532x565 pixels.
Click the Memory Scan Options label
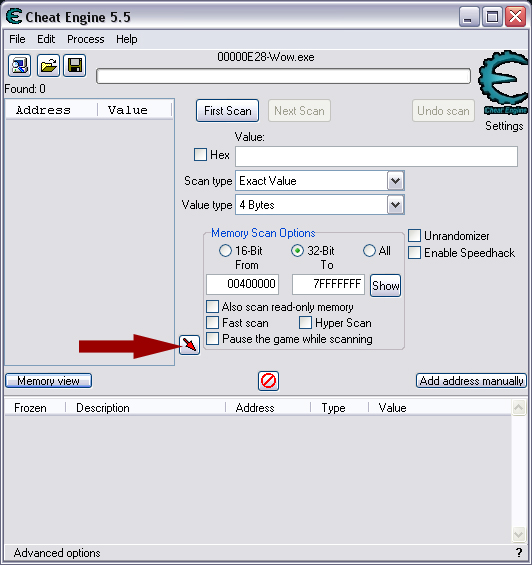(x=263, y=233)
